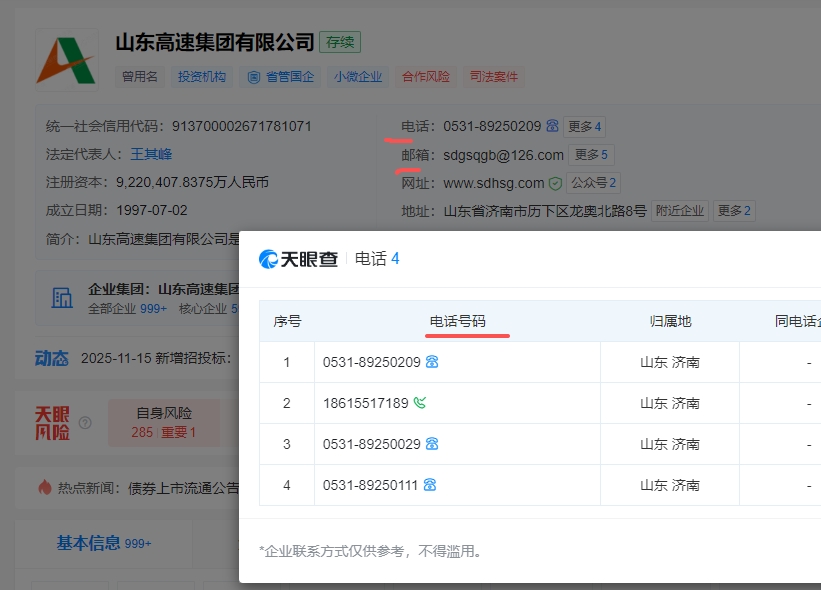Open the 更多2 addresses list
821x590 pixels.
pos(734,211)
